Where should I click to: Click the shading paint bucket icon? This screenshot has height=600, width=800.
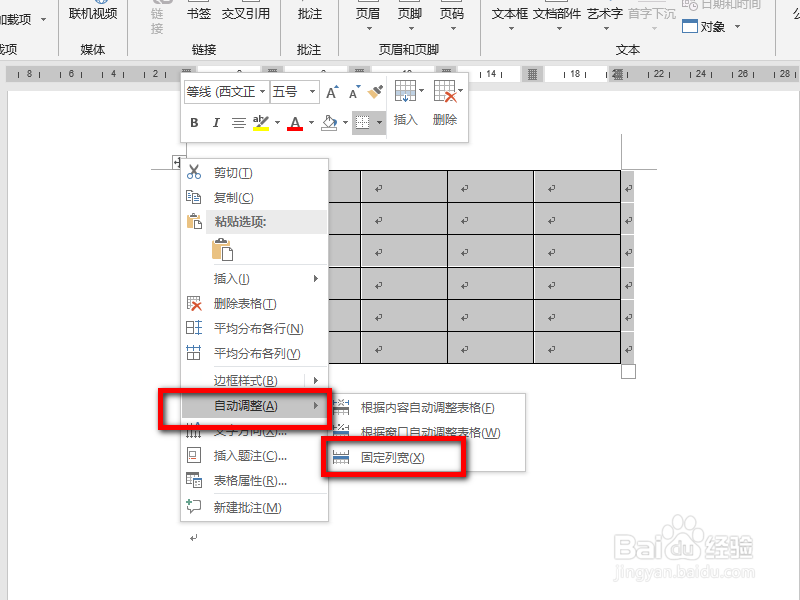(329, 122)
